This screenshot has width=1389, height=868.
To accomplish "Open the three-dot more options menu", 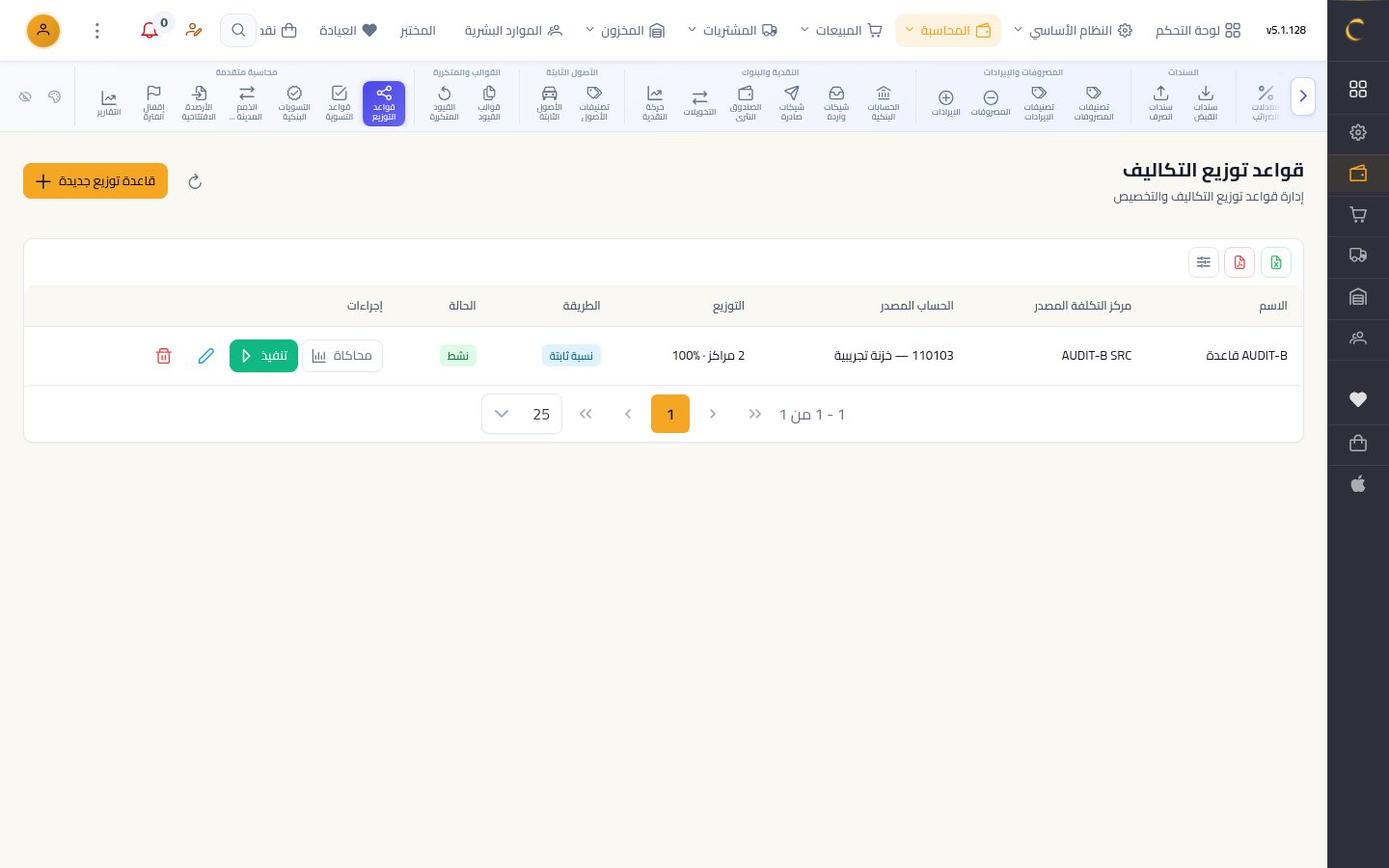I will tap(97, 31).
